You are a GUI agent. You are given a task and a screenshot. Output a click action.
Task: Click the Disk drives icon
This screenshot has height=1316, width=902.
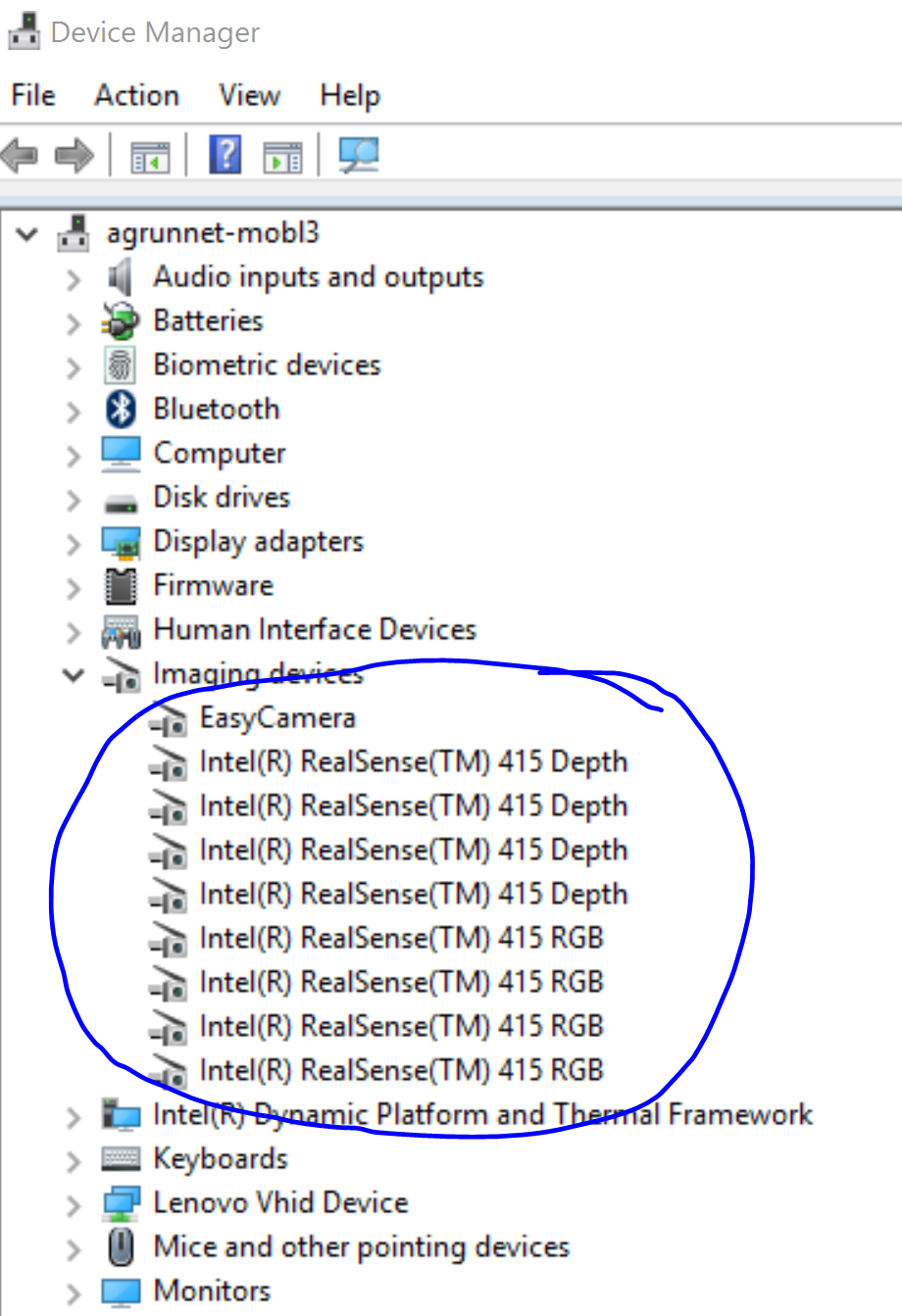pyautogui.click(x=121, y=504)
